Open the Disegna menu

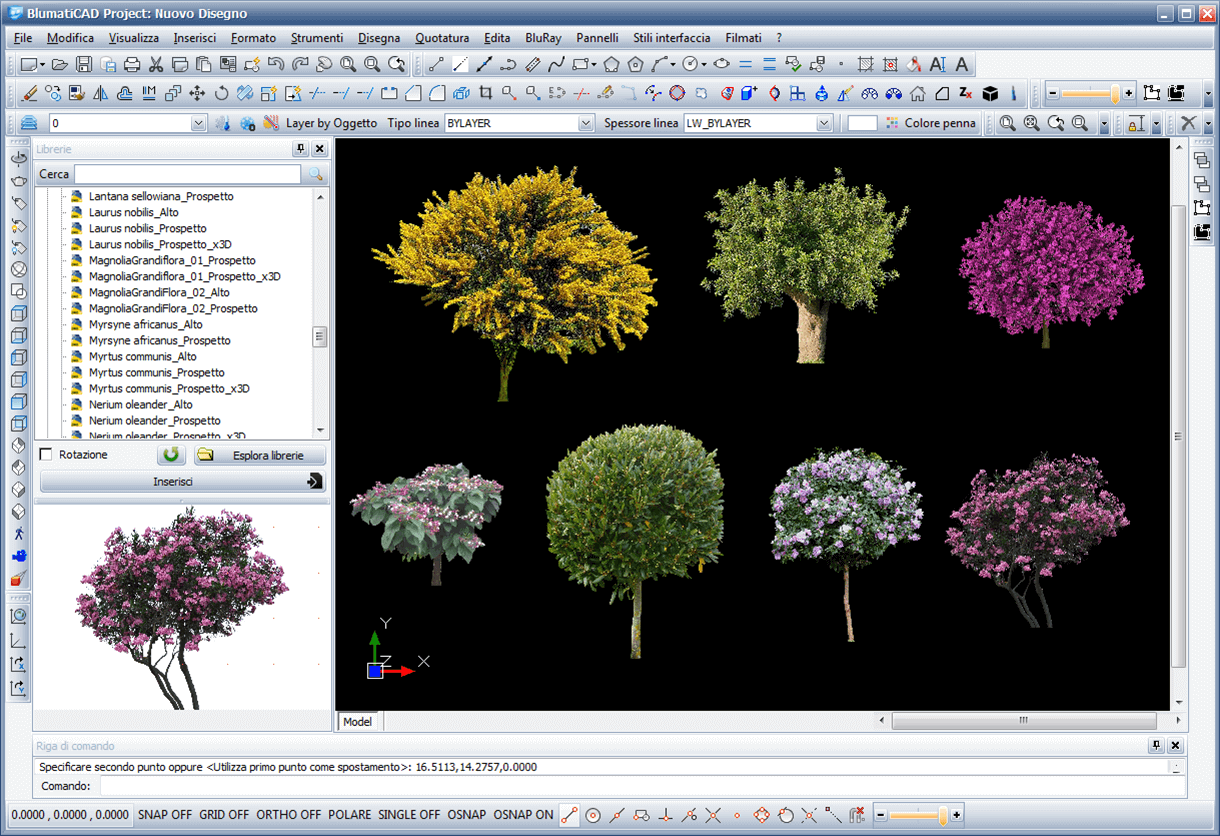click(x=379, y=38)
